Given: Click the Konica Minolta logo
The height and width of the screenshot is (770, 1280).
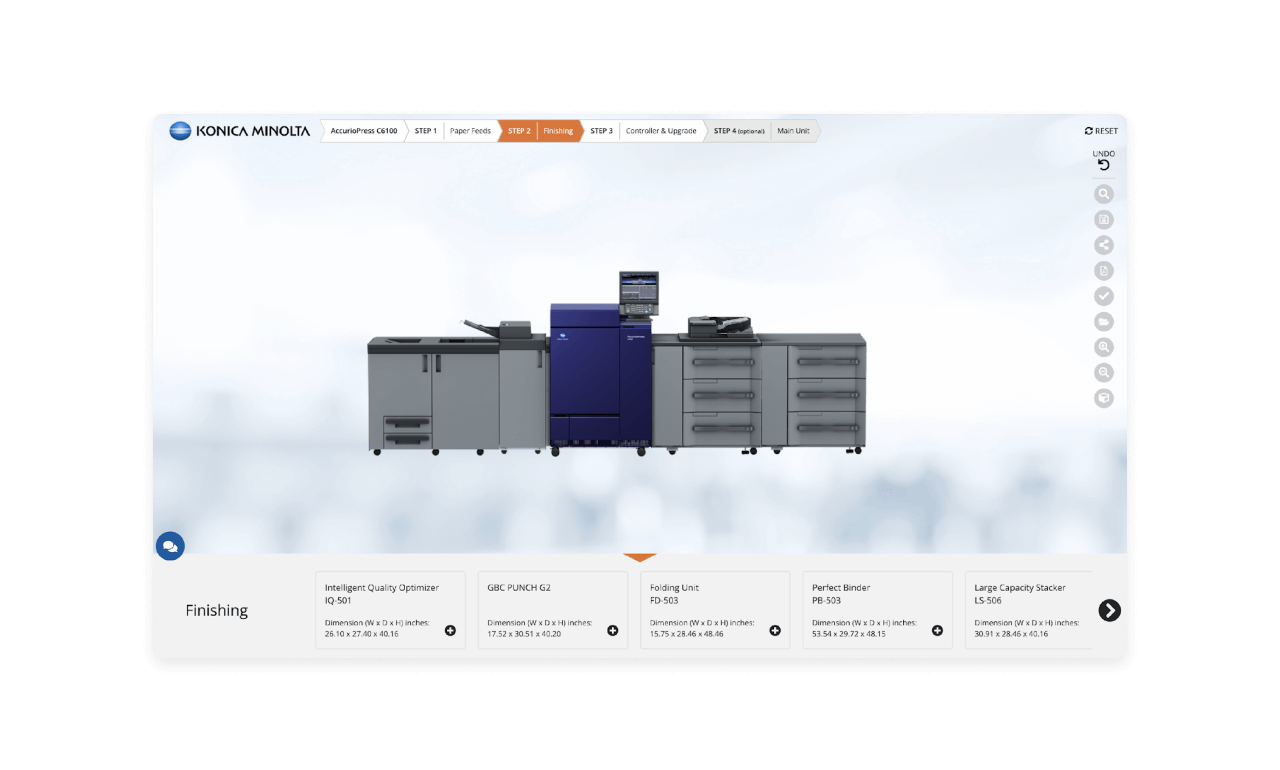Looking at the screenshot, I should point(238,130).
